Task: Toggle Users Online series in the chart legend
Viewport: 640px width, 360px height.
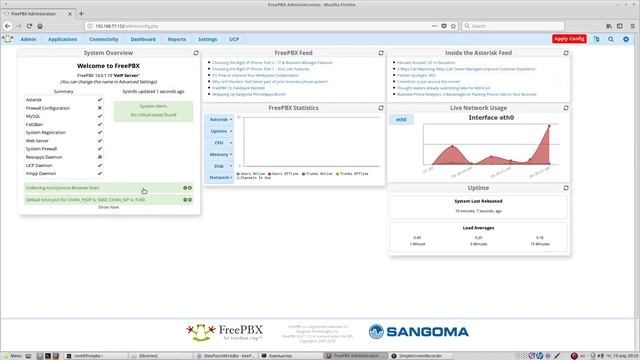Action: tap(251, 173)
